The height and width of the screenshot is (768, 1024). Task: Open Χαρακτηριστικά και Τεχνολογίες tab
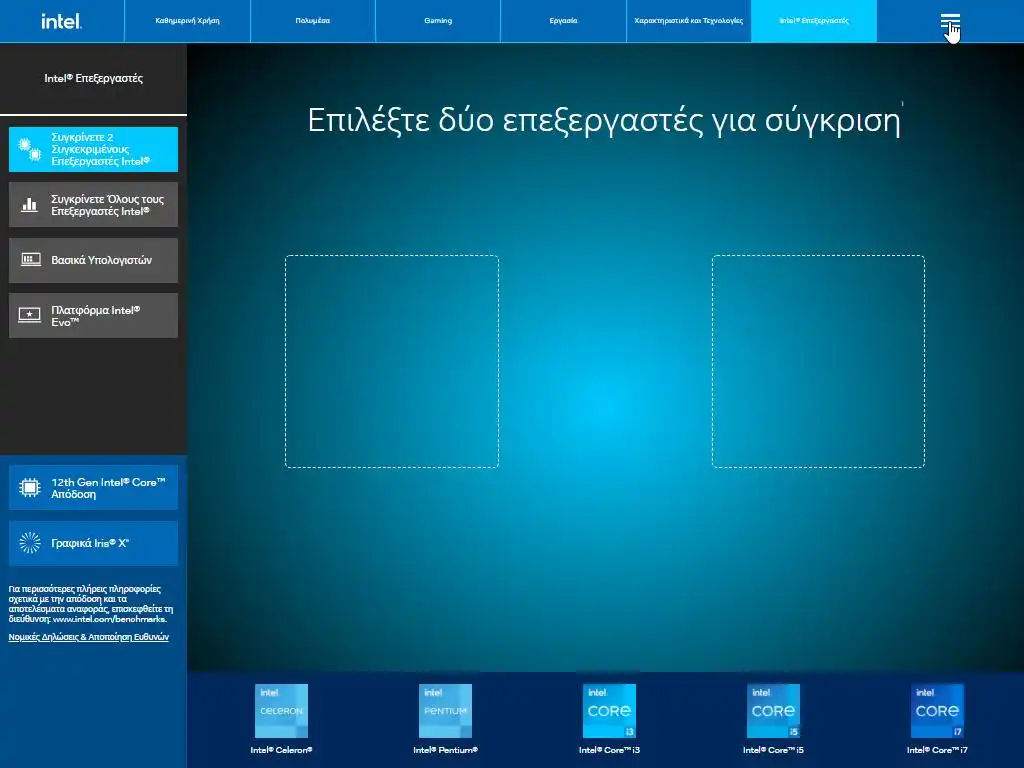click(x=689, y=21)
